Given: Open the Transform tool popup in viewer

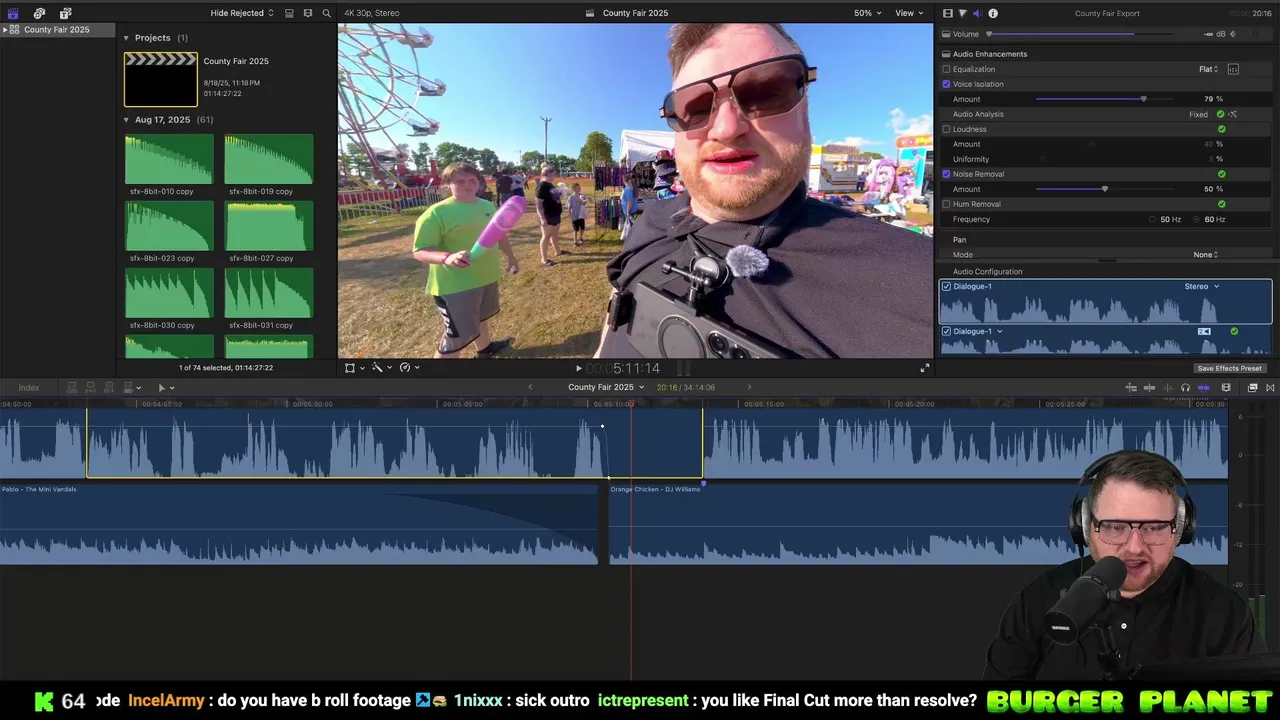Looking at the screenshot, I should pyautogui.click(x=353, y=368).
